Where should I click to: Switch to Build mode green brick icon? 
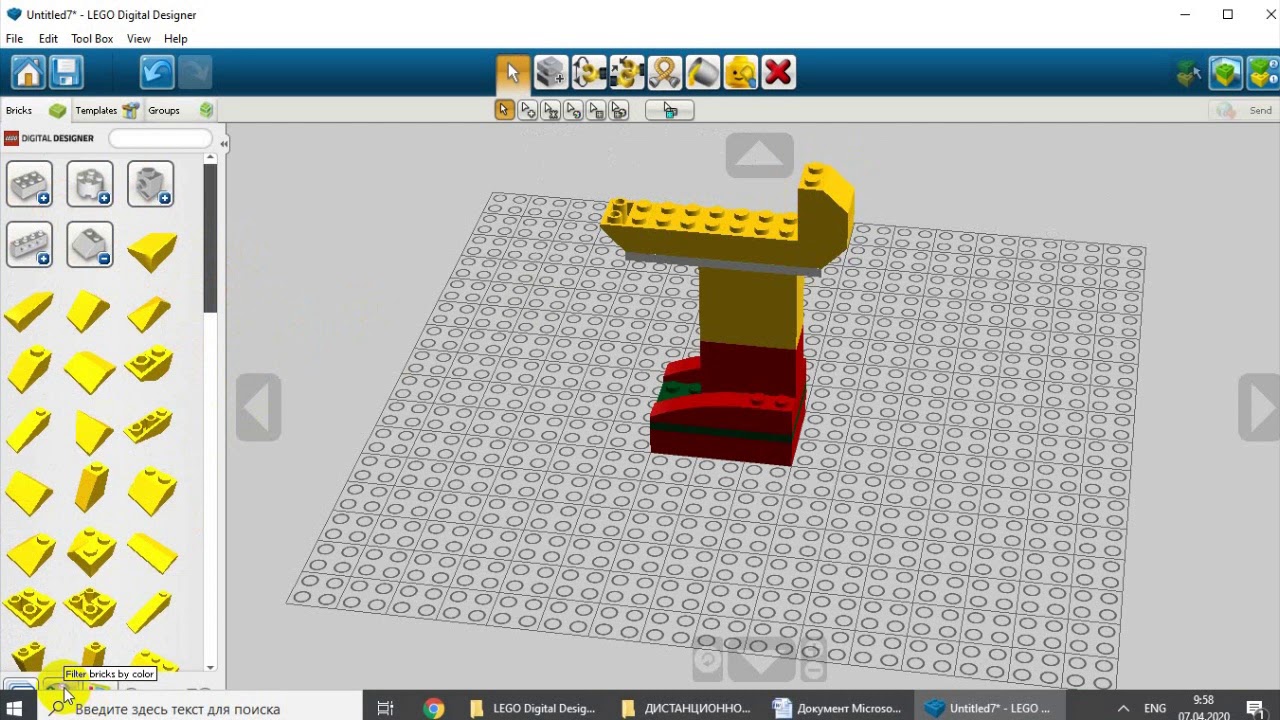pos(1226,73)
